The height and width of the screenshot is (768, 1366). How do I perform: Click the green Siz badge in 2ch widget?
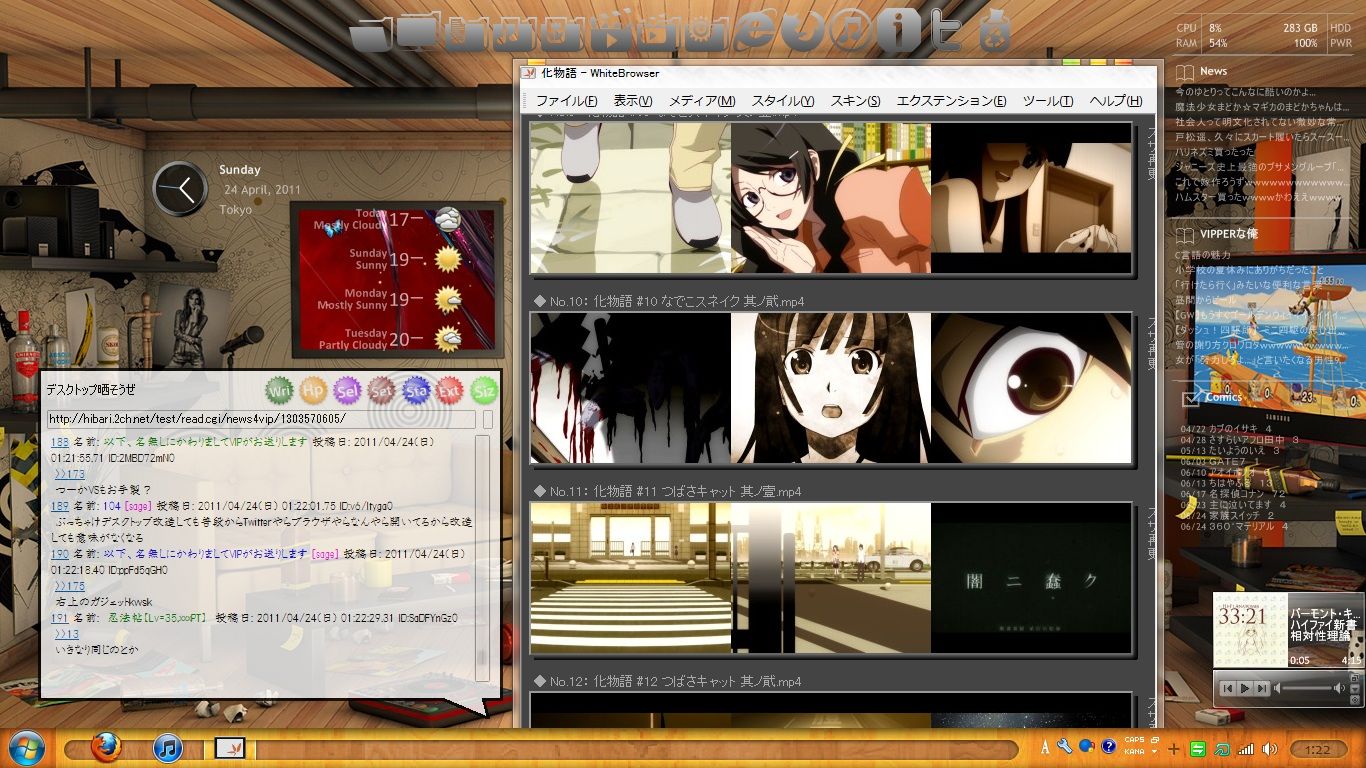(x=484, y=391)
